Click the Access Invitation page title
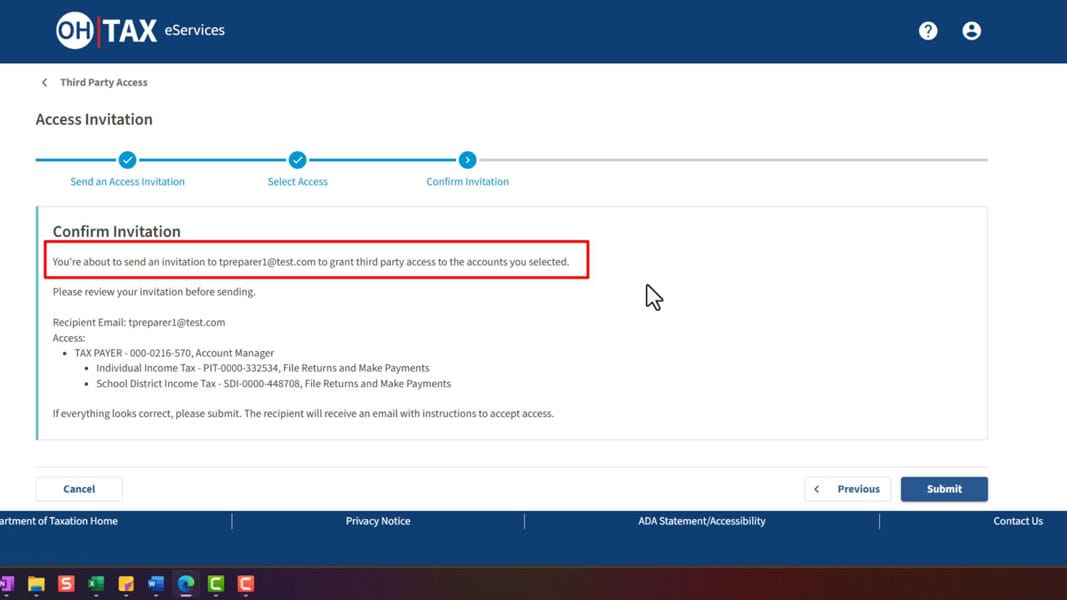This screenshot has height=600, width=1067. click(94, 119)
